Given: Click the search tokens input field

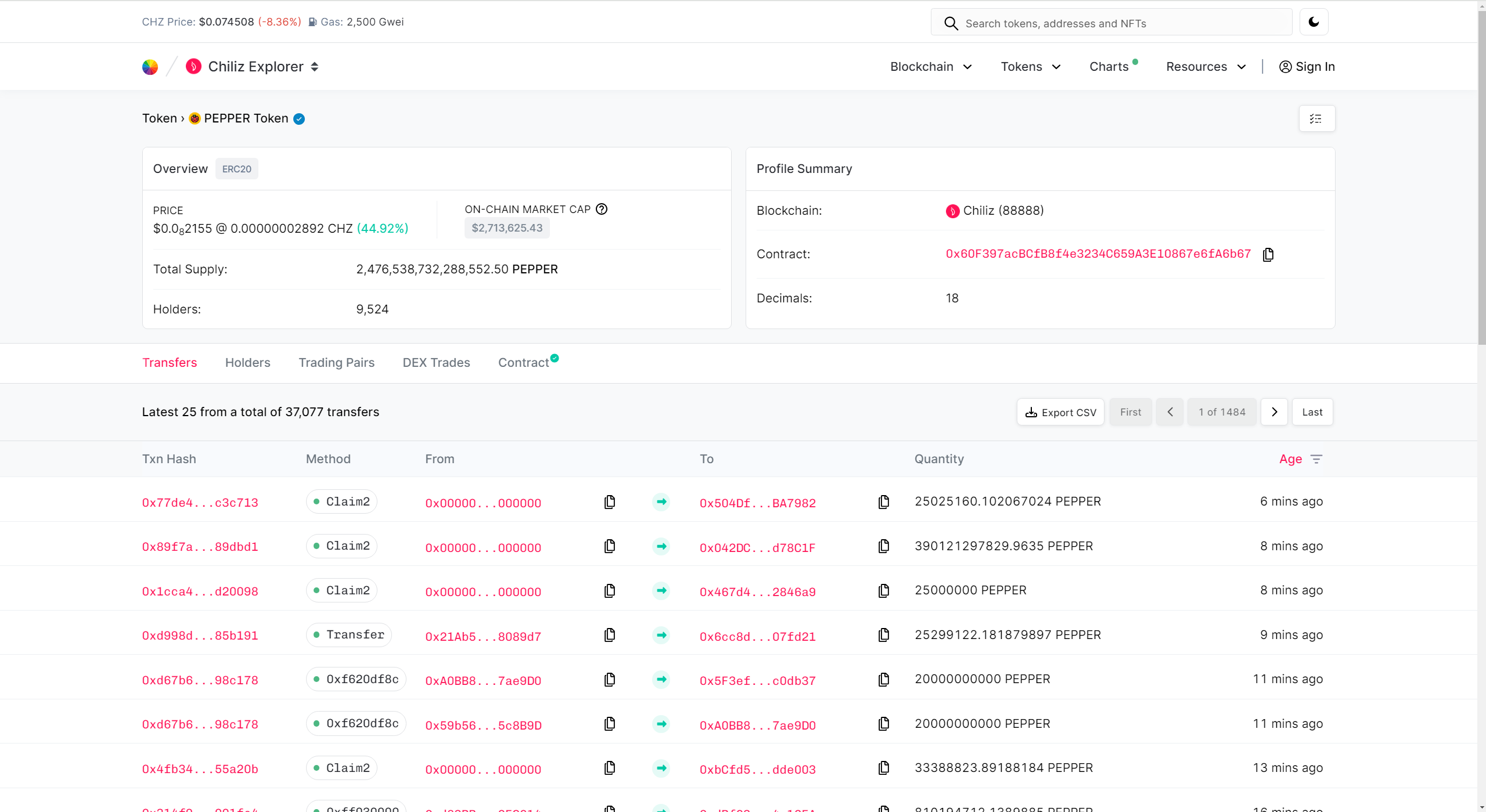Looking at the screenshot, I should pyautogui.click(x=1111, y=23).
